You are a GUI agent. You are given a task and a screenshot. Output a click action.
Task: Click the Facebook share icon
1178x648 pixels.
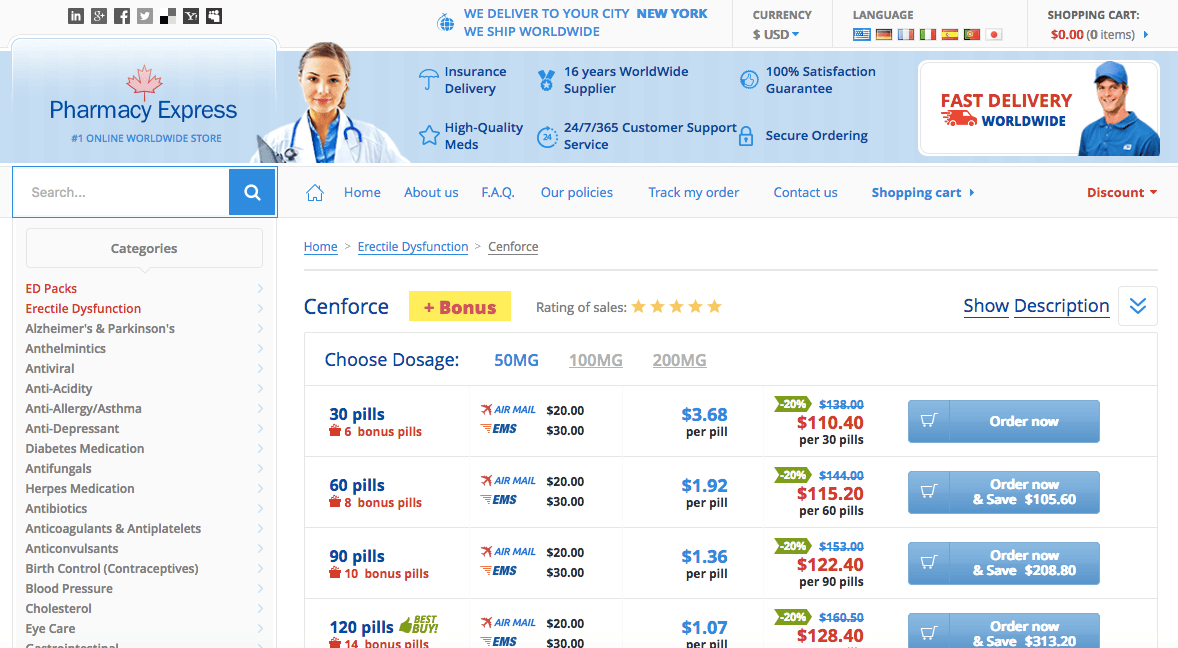(122, 16)
